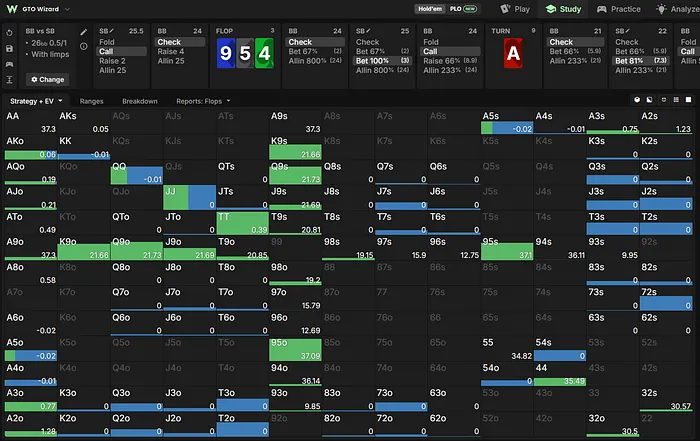This screenshot has width=700, height=441.
Task: Open the Practice tab in the top navigation
Action: click(619, 9)
